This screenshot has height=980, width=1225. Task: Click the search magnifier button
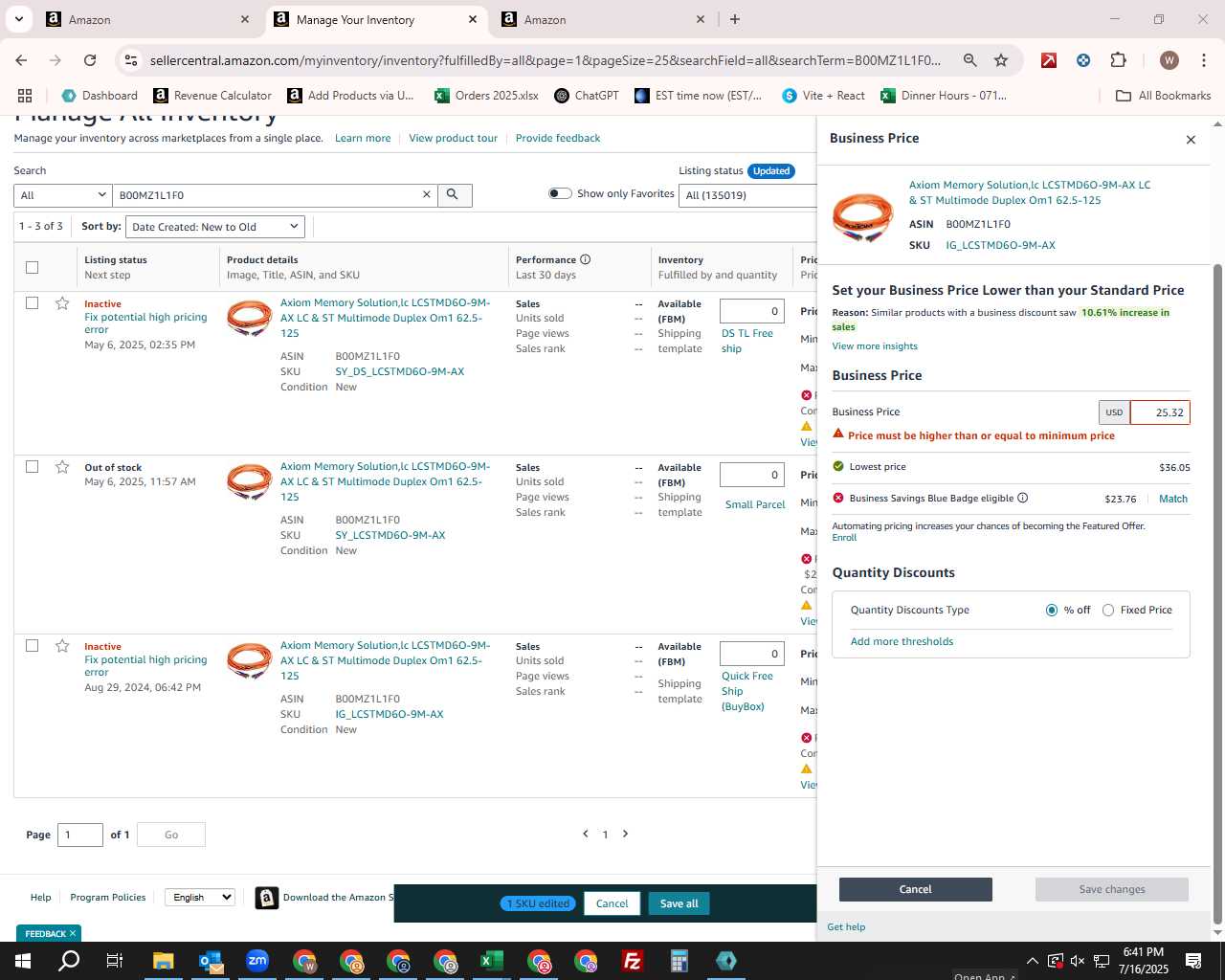coord(454,195)
